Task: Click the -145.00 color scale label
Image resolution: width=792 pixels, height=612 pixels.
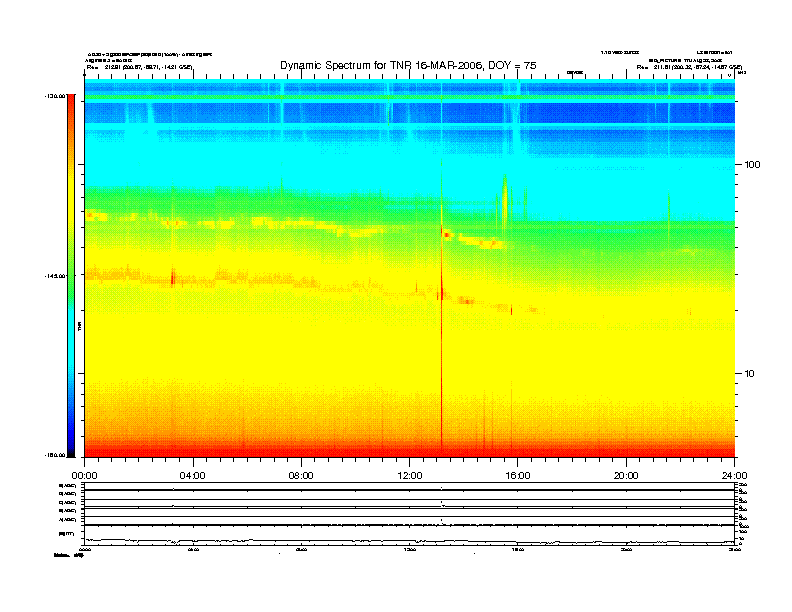Action: tap(55, 276)
